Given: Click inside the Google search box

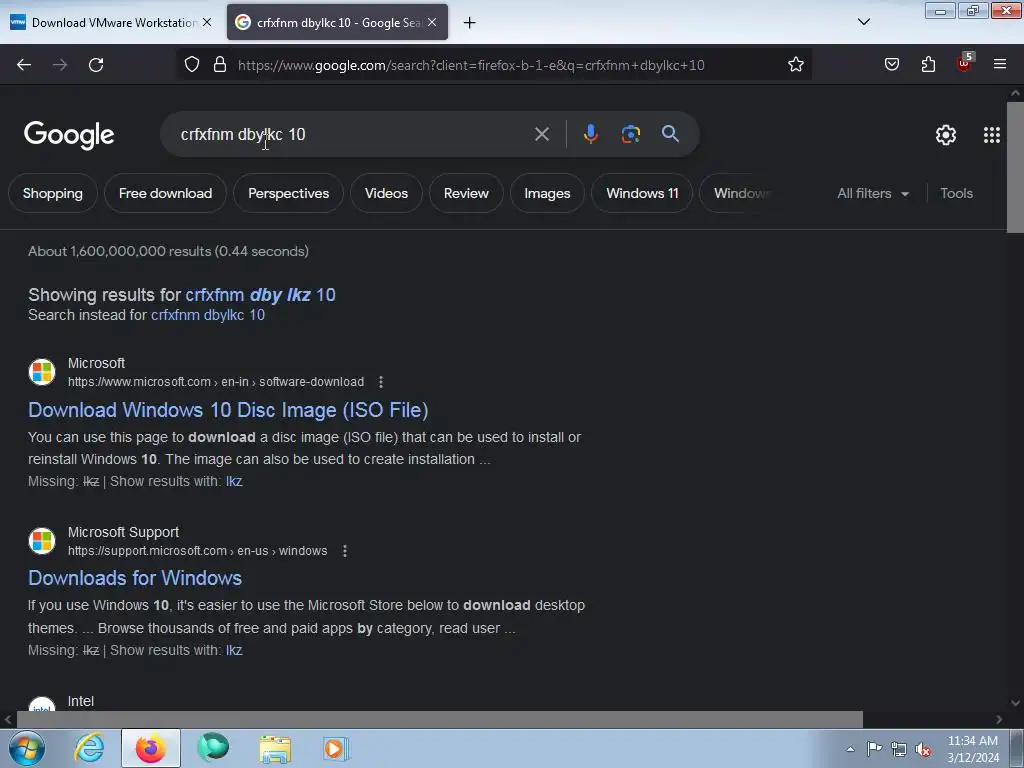Looking at the screenshot, I should (353, 135).
